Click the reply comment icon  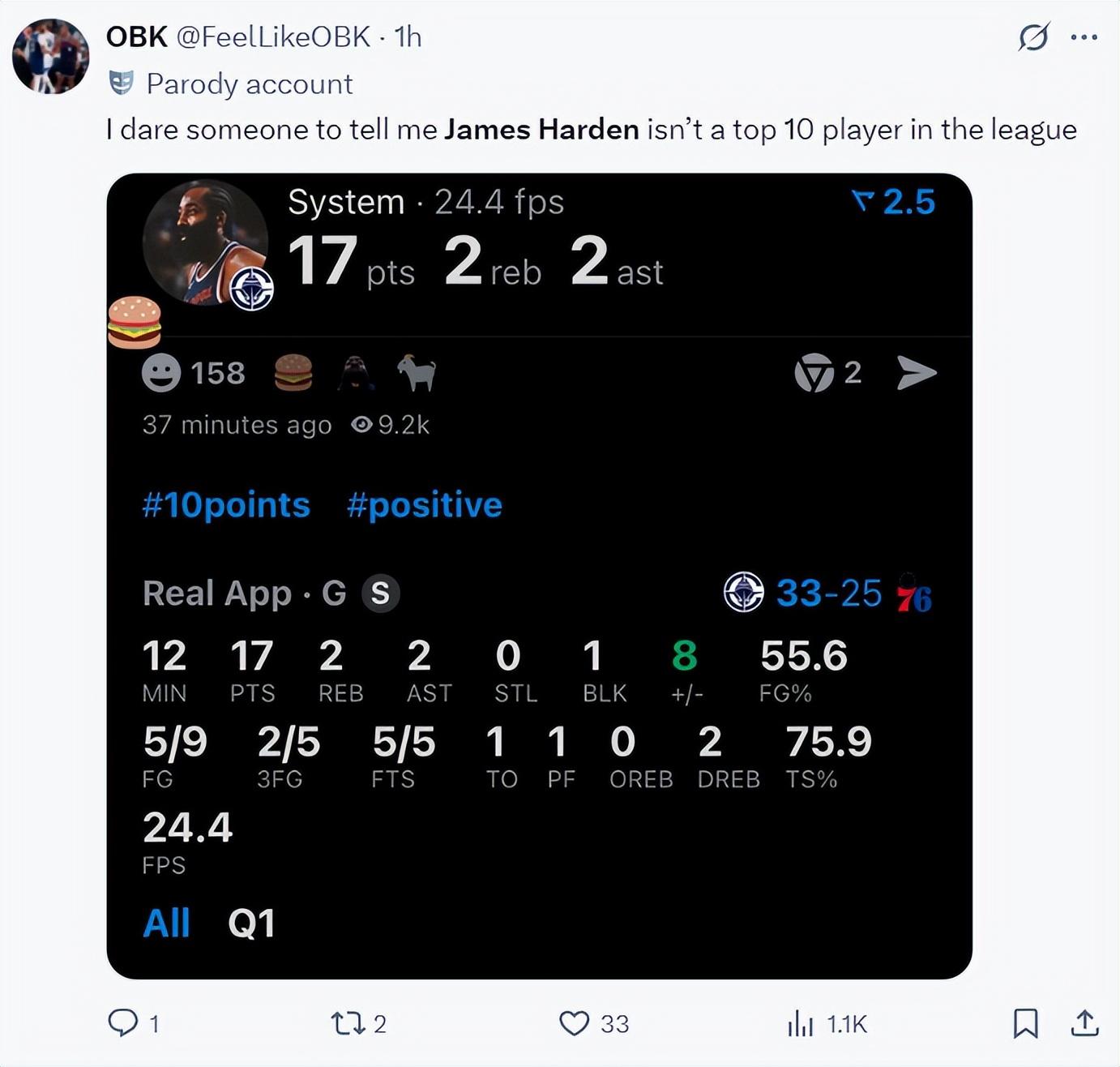click(123, 1022)
